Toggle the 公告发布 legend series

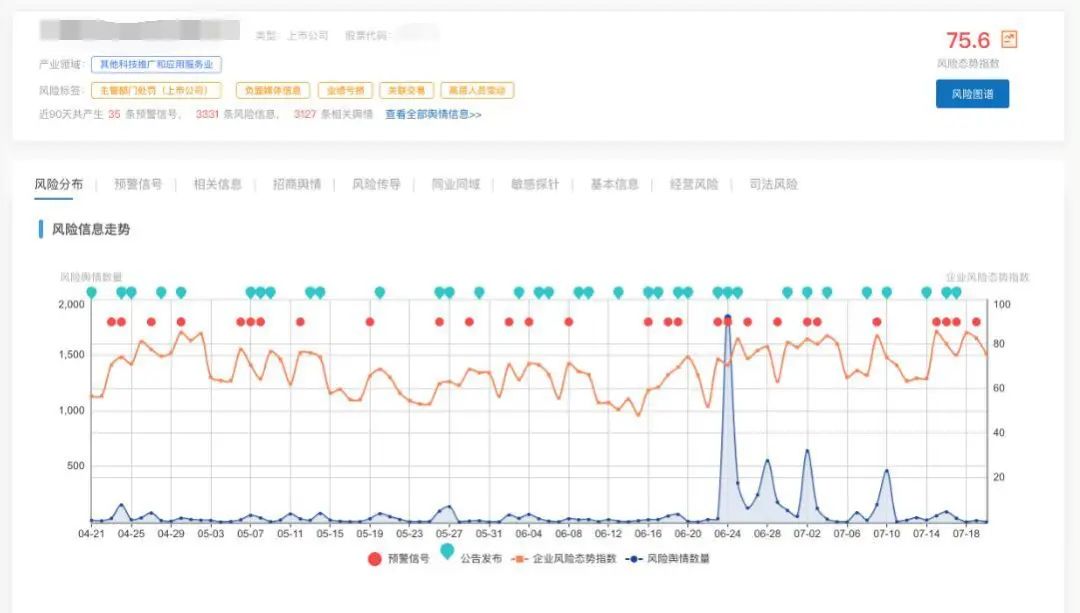tap(468, 559)
